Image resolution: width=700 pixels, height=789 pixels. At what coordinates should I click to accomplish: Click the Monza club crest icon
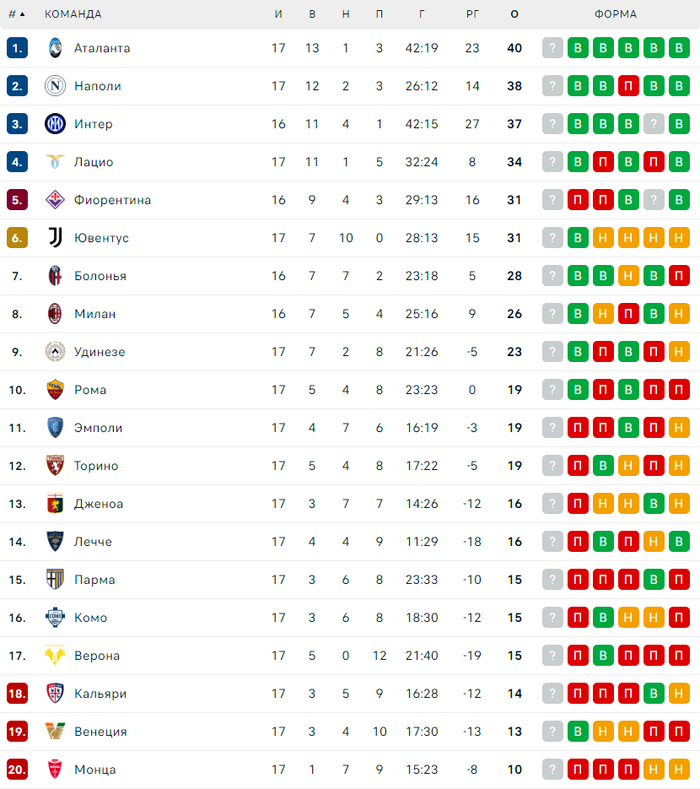click(x=54, y=770)
